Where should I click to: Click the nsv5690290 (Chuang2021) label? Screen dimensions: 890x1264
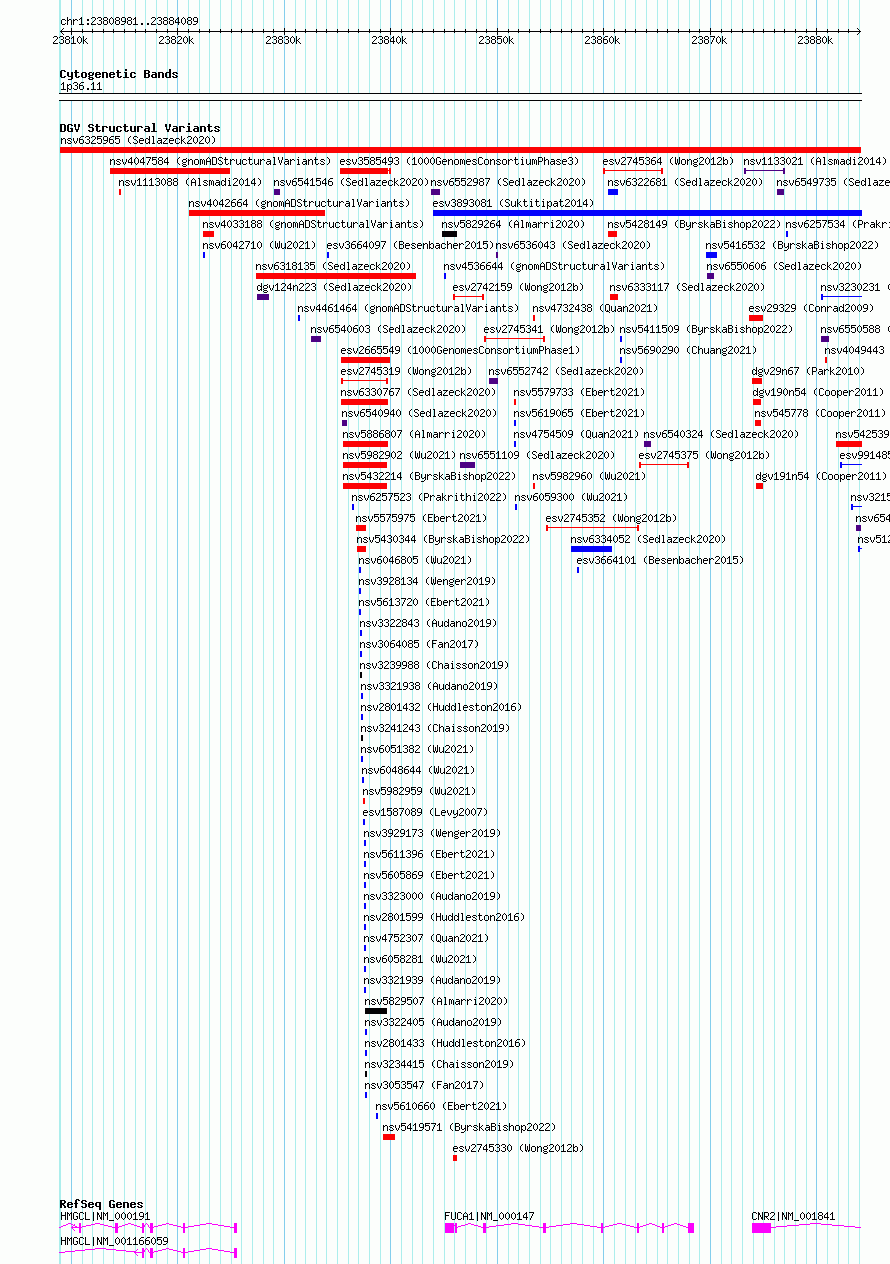tap(689, 350)
